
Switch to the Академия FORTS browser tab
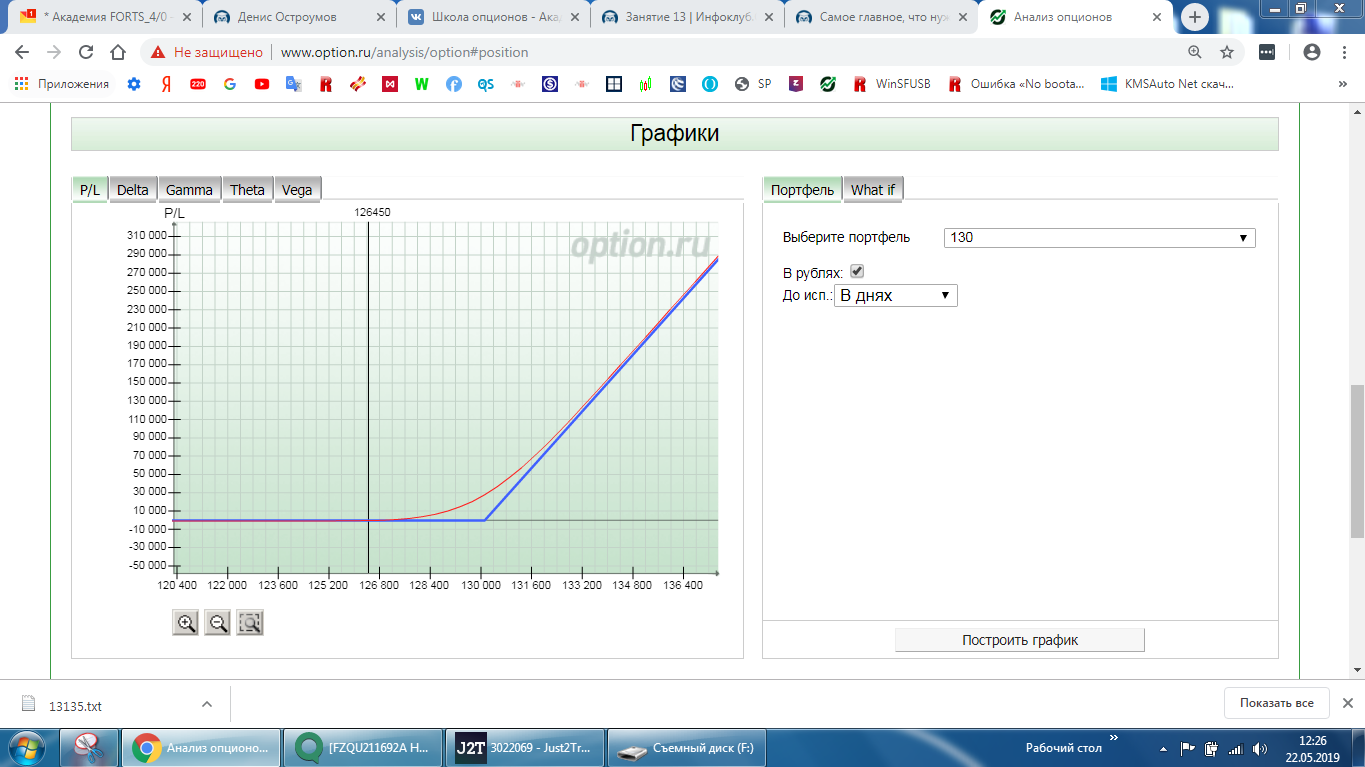104,17
